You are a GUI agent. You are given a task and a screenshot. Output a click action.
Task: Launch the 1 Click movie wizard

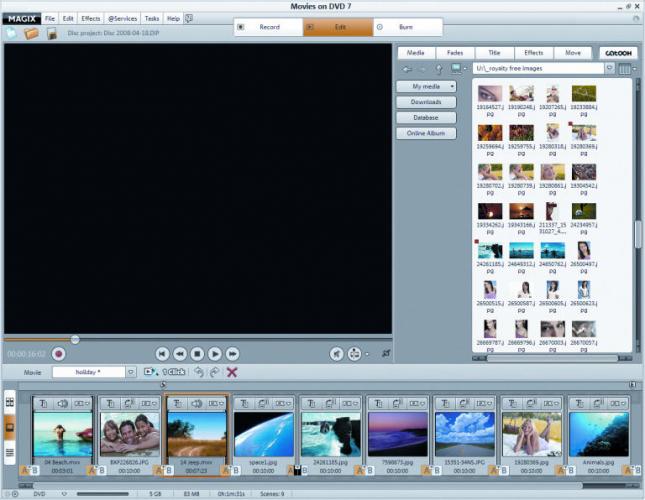[174, 372]
